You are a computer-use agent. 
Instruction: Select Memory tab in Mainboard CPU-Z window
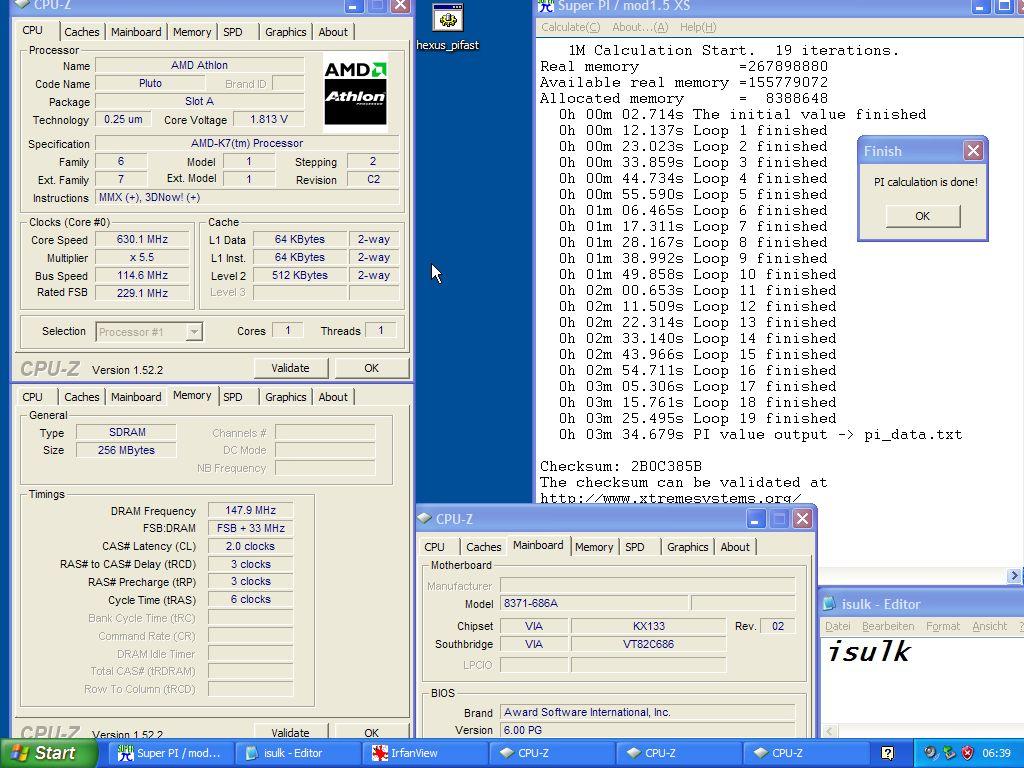594,547
